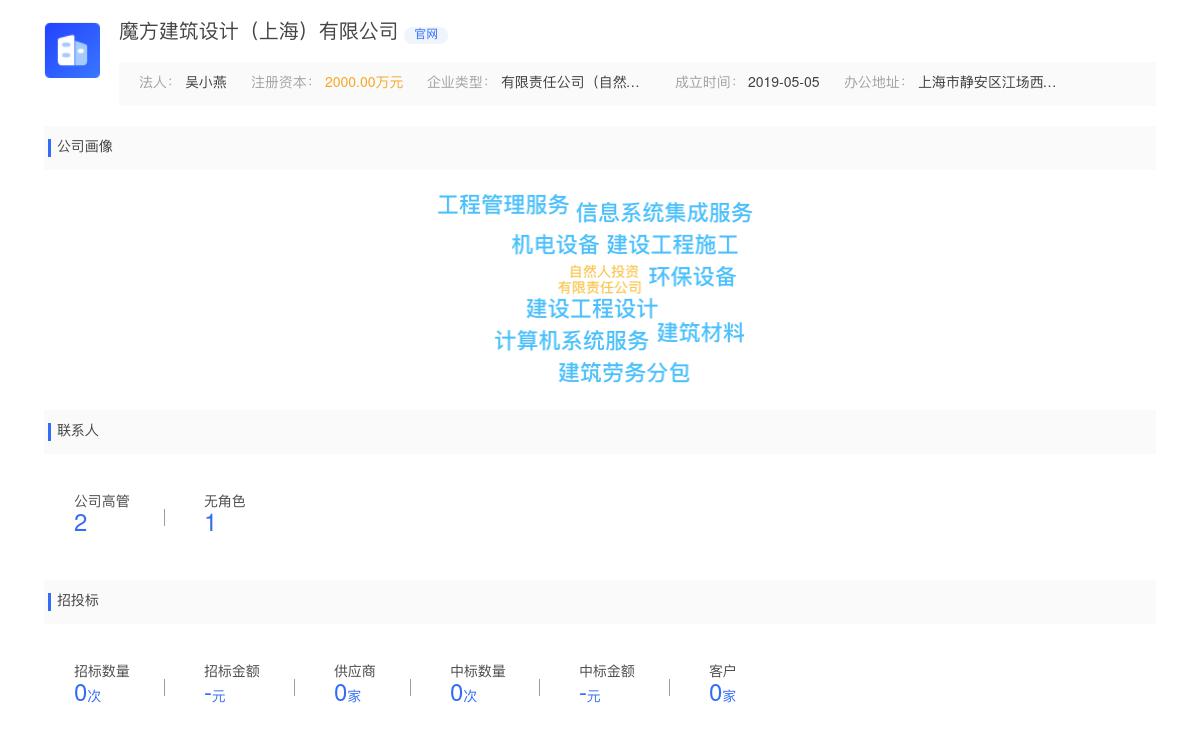Click the 供应商 label
This screenshot has height=752, width=1200.
pyautogui.click(x=355, y=672)
